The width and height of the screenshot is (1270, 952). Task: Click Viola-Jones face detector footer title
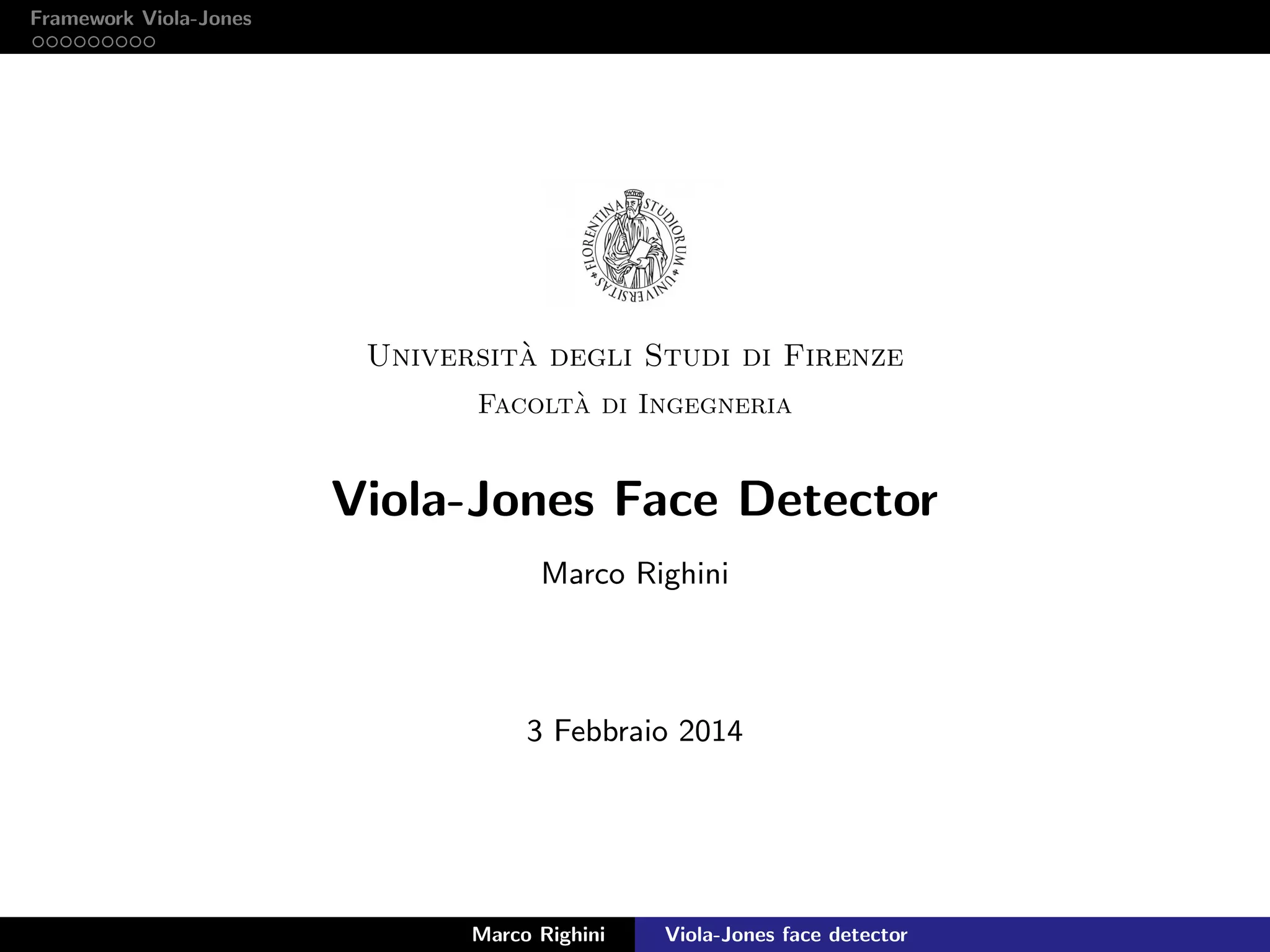786,934
